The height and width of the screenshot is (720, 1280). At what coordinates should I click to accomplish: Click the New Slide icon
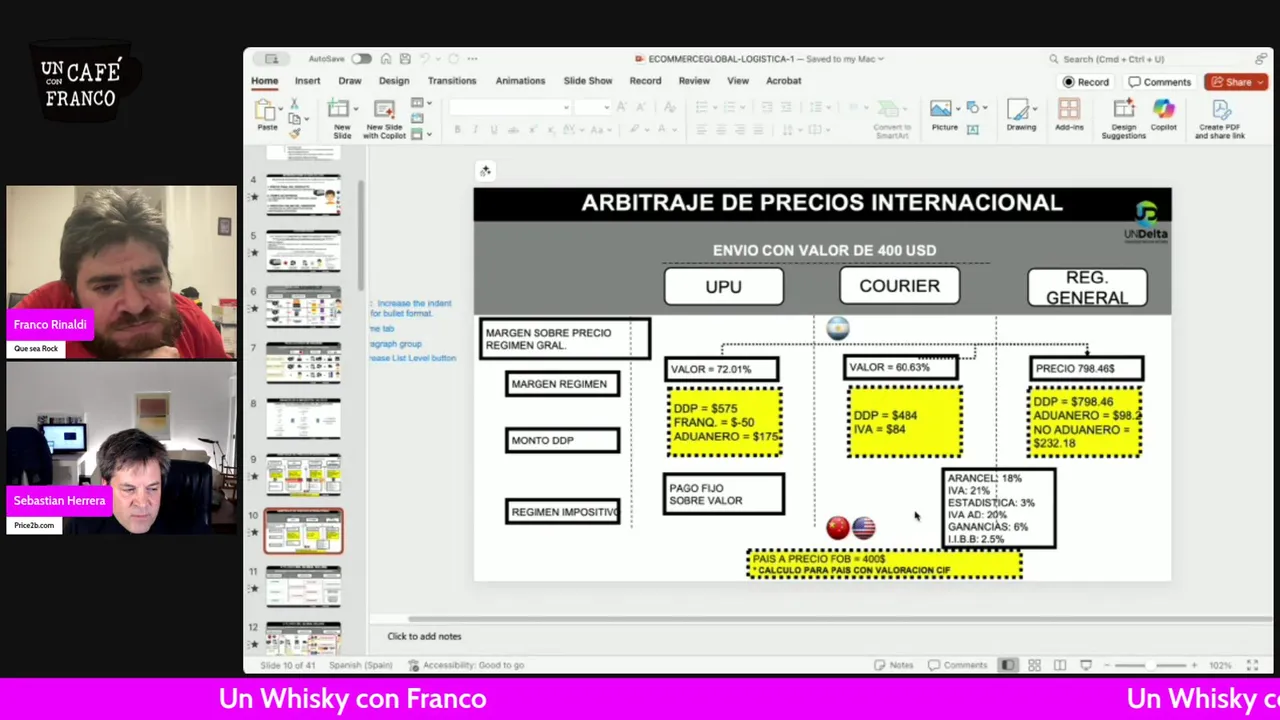tap(338, 109)
